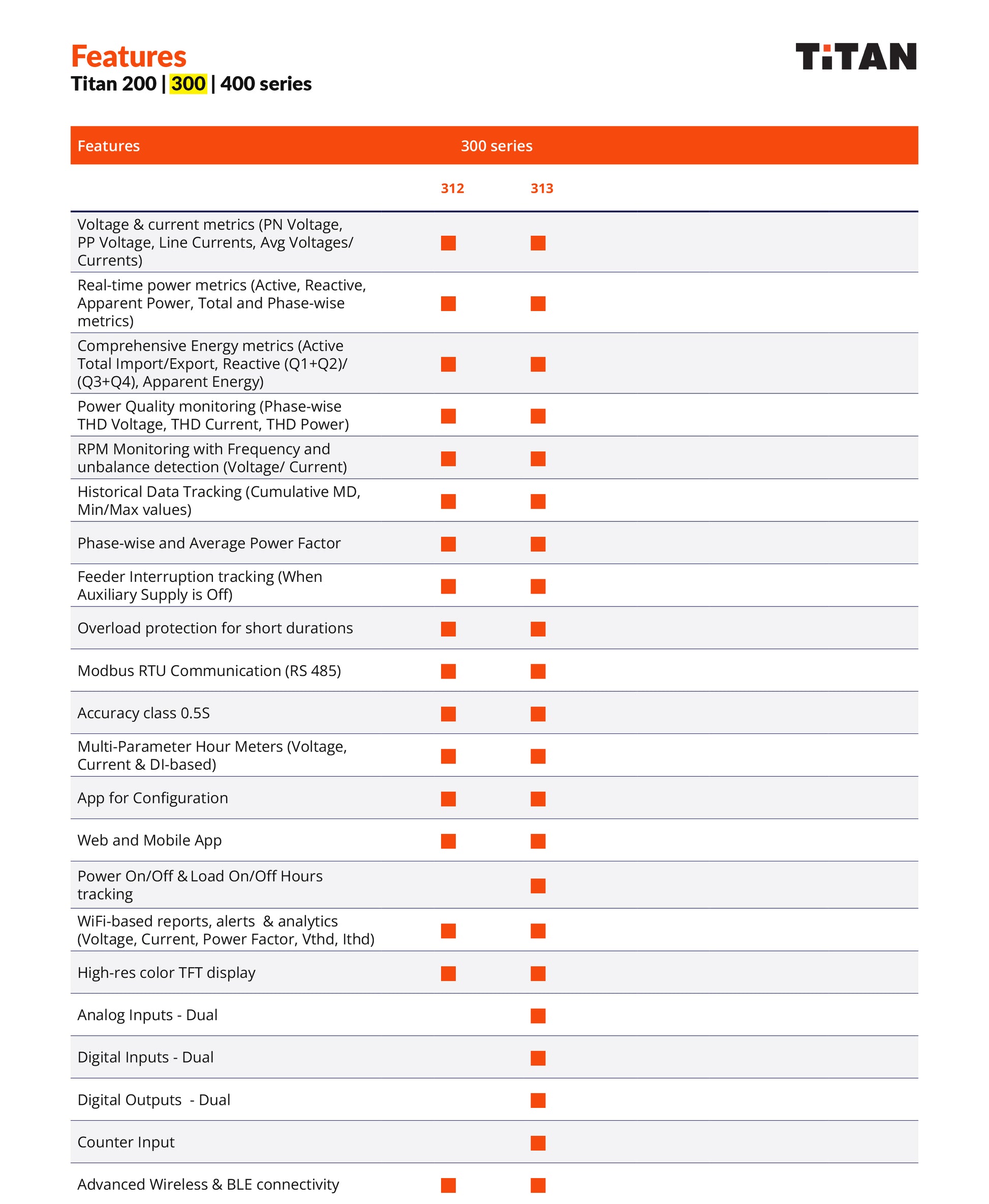The image size is (989, 1204).
Task: Click the 313 marker for Counter Input
Action: (538, 1143)
